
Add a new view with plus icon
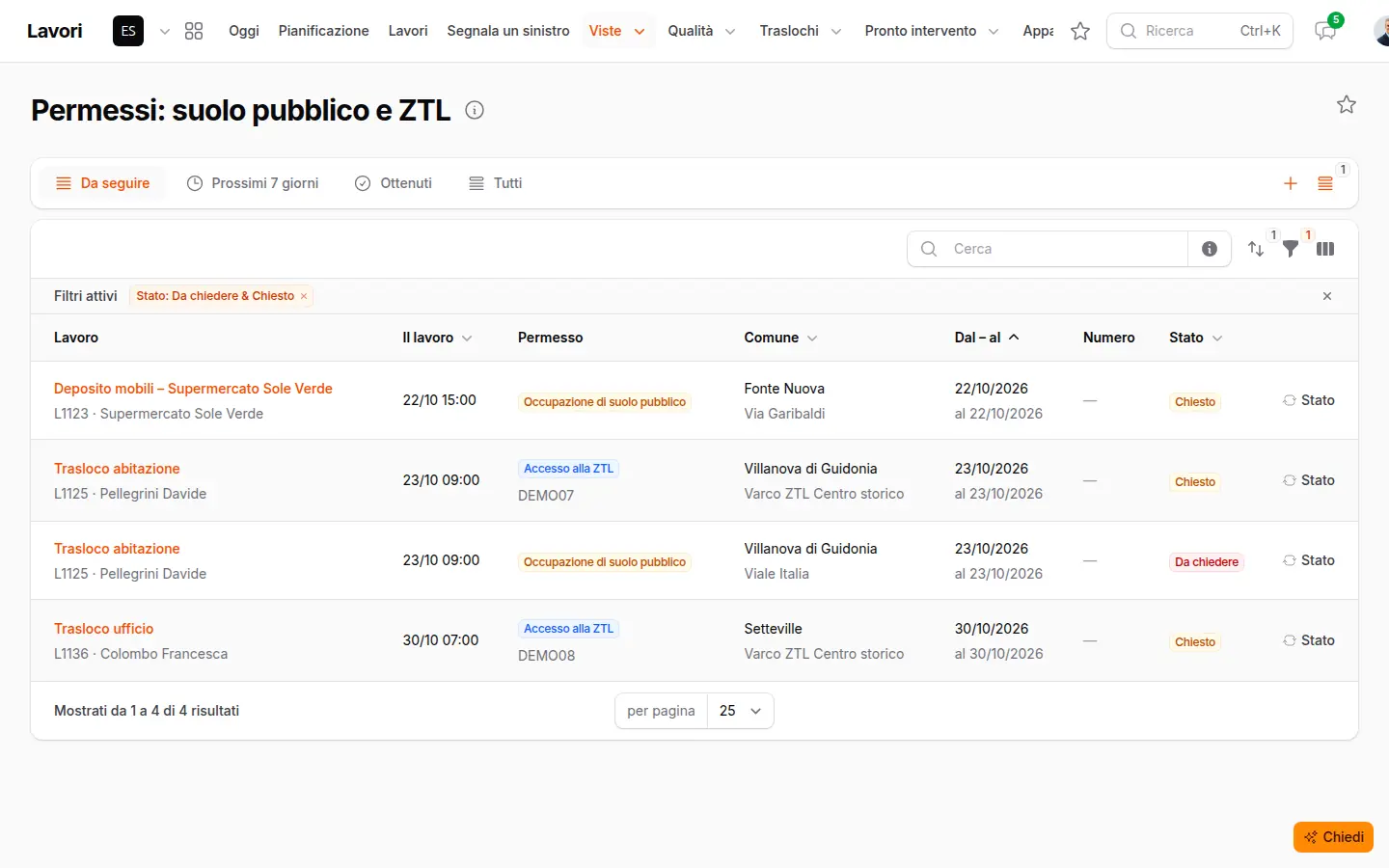point(1291,183)
